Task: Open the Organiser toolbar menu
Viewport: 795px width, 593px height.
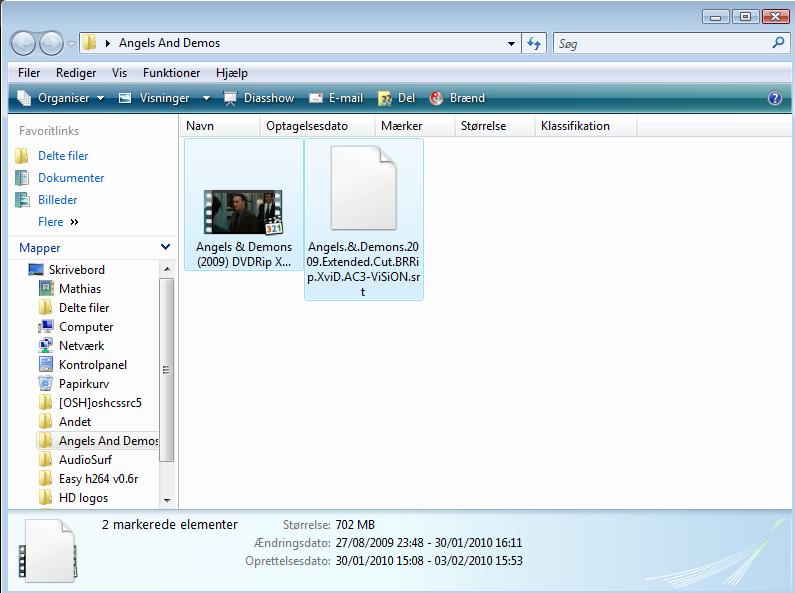Action: tap(60, 98)
